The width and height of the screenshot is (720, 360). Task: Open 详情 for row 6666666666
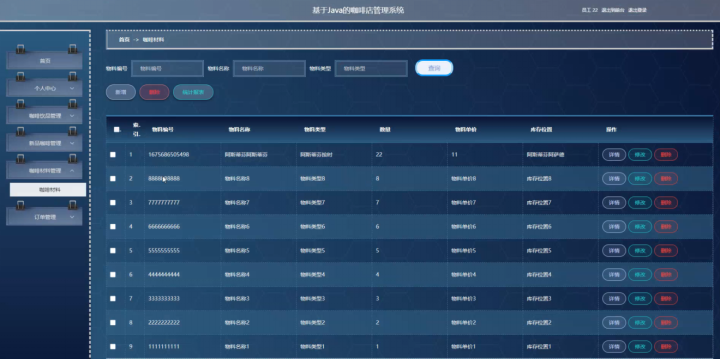tap(614, 226)
